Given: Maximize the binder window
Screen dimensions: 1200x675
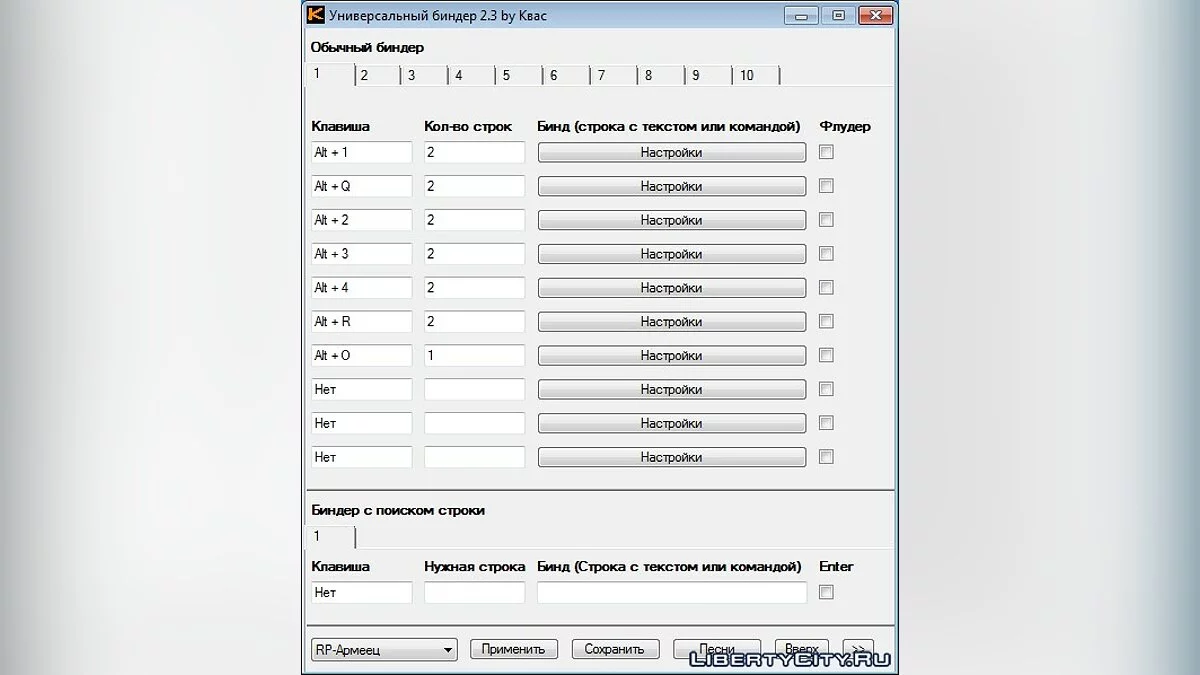Looking at the screenshot, I should [x=838, y=15].
